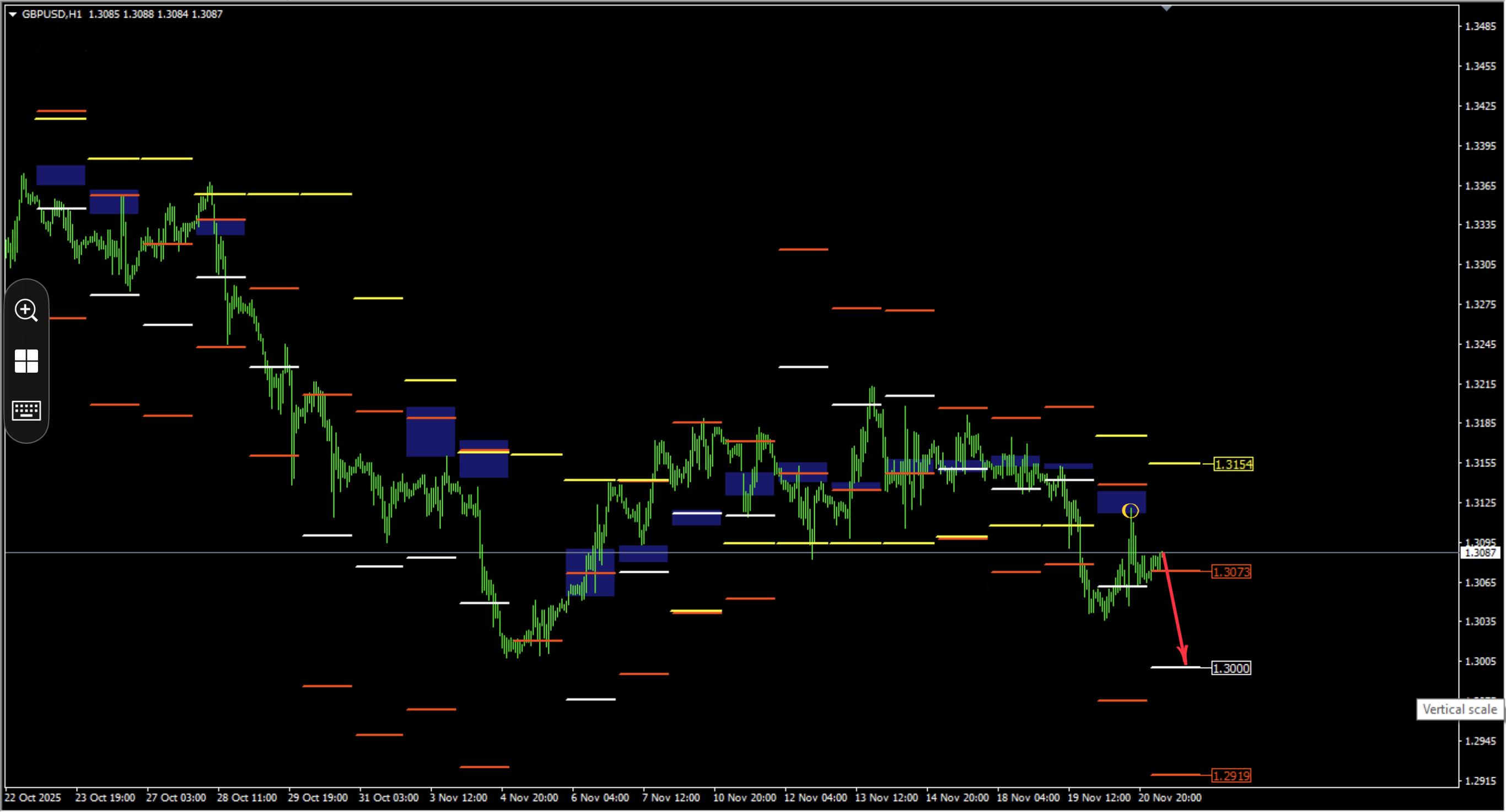1506x812 pixels.
Task: Click the 22 Oct 2025 date label
Action: coord(33,797)
